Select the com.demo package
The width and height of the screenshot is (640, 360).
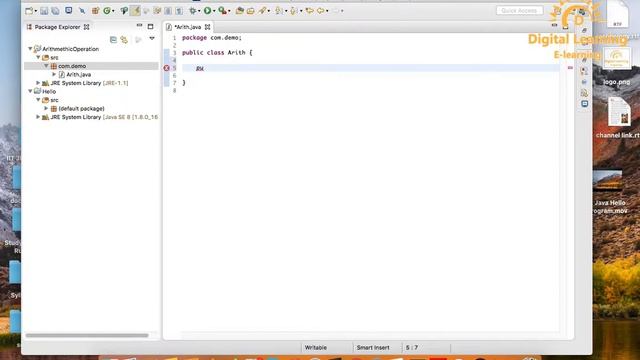[x=72, y=66]
